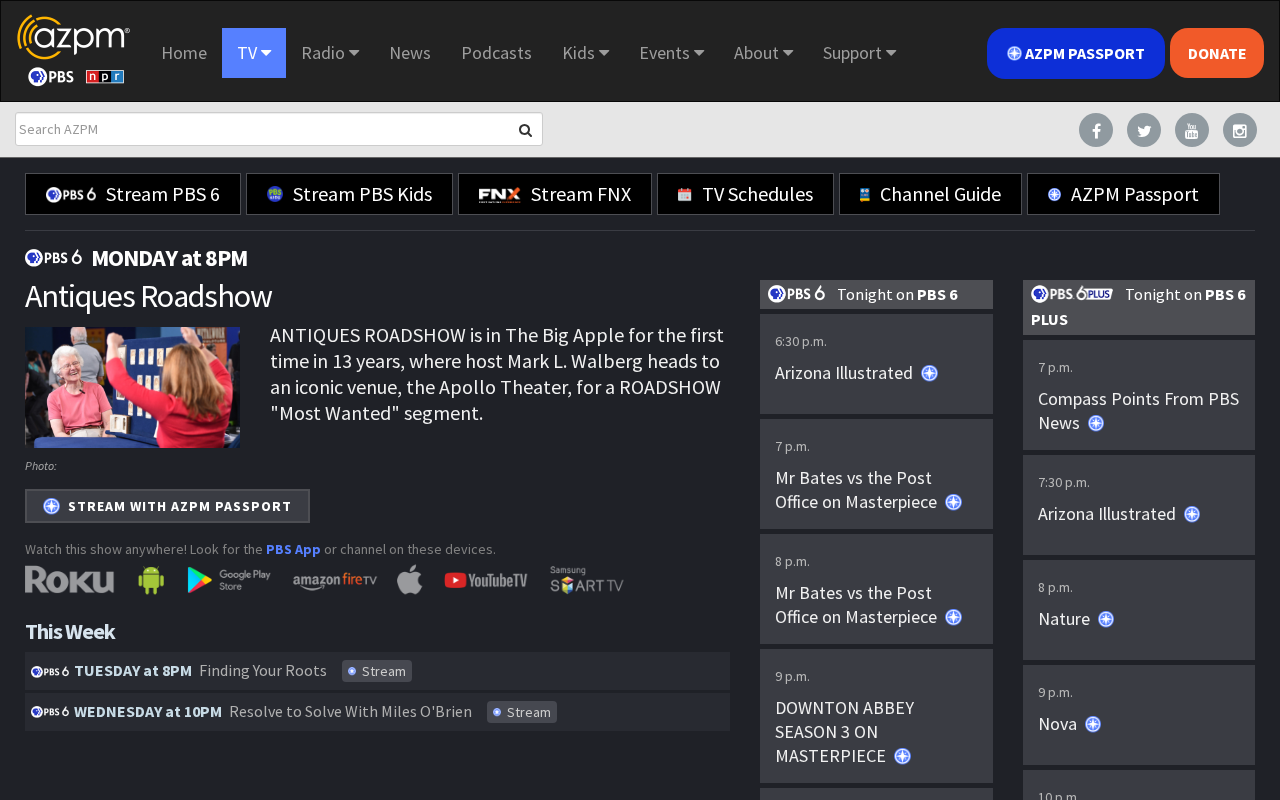Open Downton Abbey Season 3 on Masterpiece listing
Screen dimensions: 1280x800
(x=876, y=716)
